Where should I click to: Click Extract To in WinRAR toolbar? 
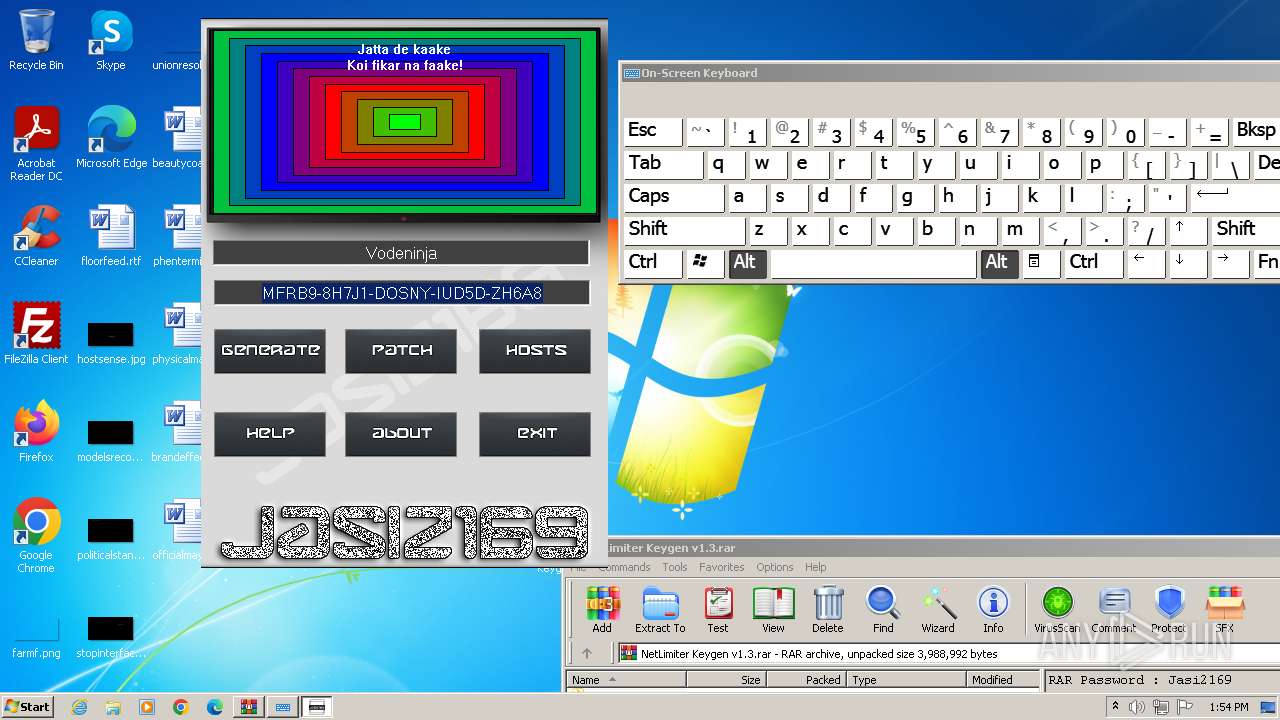click(660, 610)
